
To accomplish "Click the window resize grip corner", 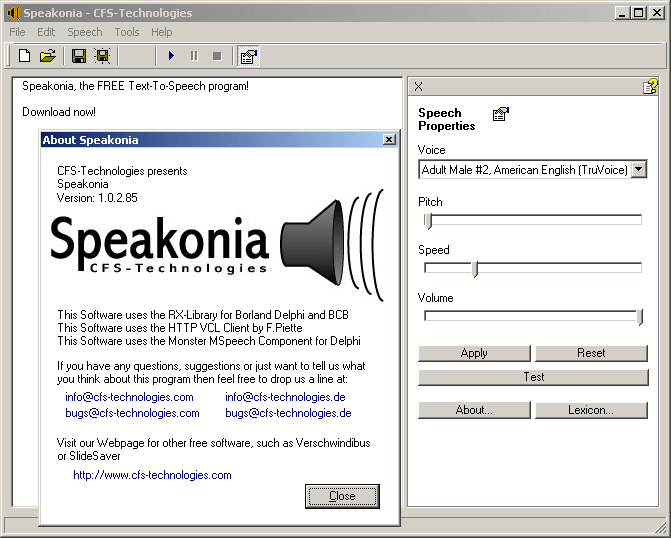I will [660, 527].
